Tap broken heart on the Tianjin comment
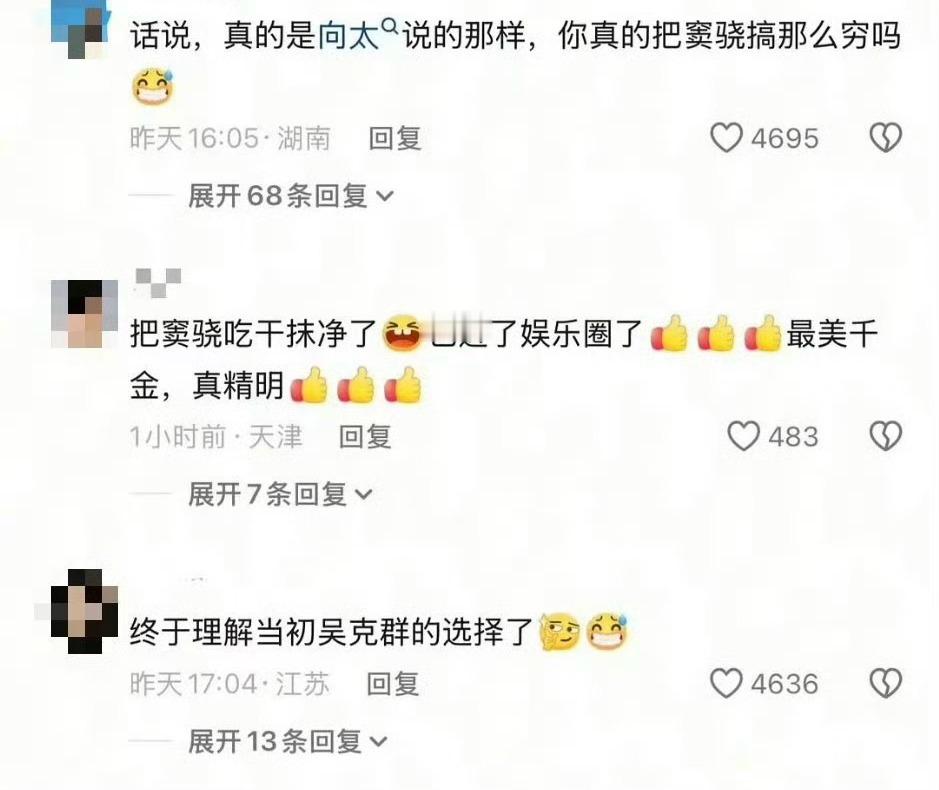The height and width of the screenshot is (790, 939). click(885, 435)
